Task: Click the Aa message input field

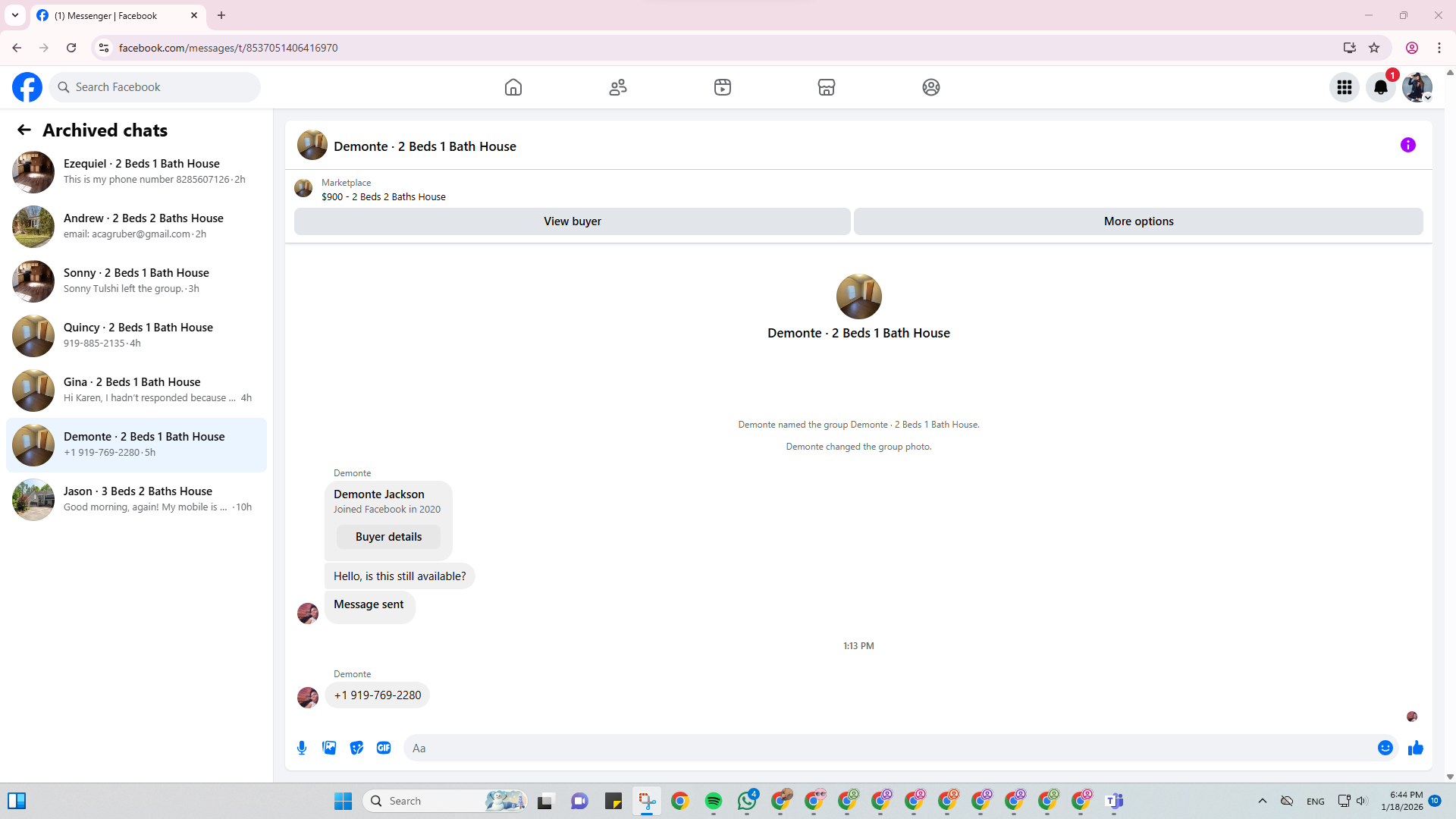Action: (x=887, y=748)
